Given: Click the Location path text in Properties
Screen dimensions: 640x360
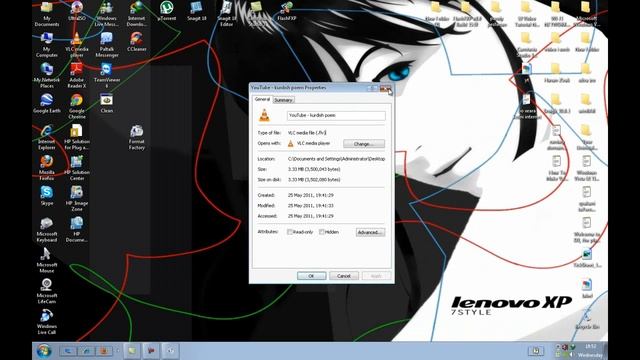Looking at the screenshot, I should (x=336, y=159).
